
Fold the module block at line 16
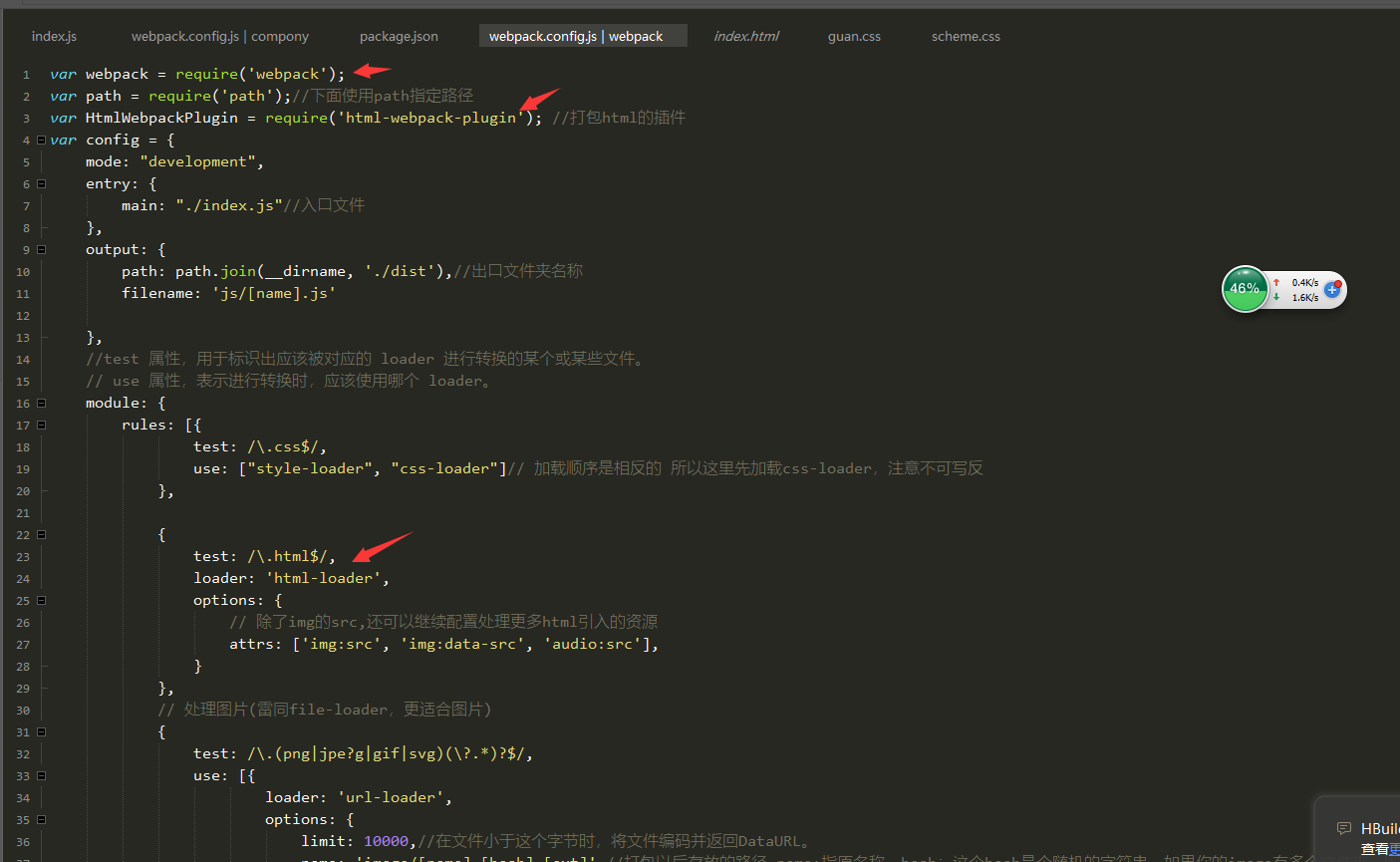41,403
